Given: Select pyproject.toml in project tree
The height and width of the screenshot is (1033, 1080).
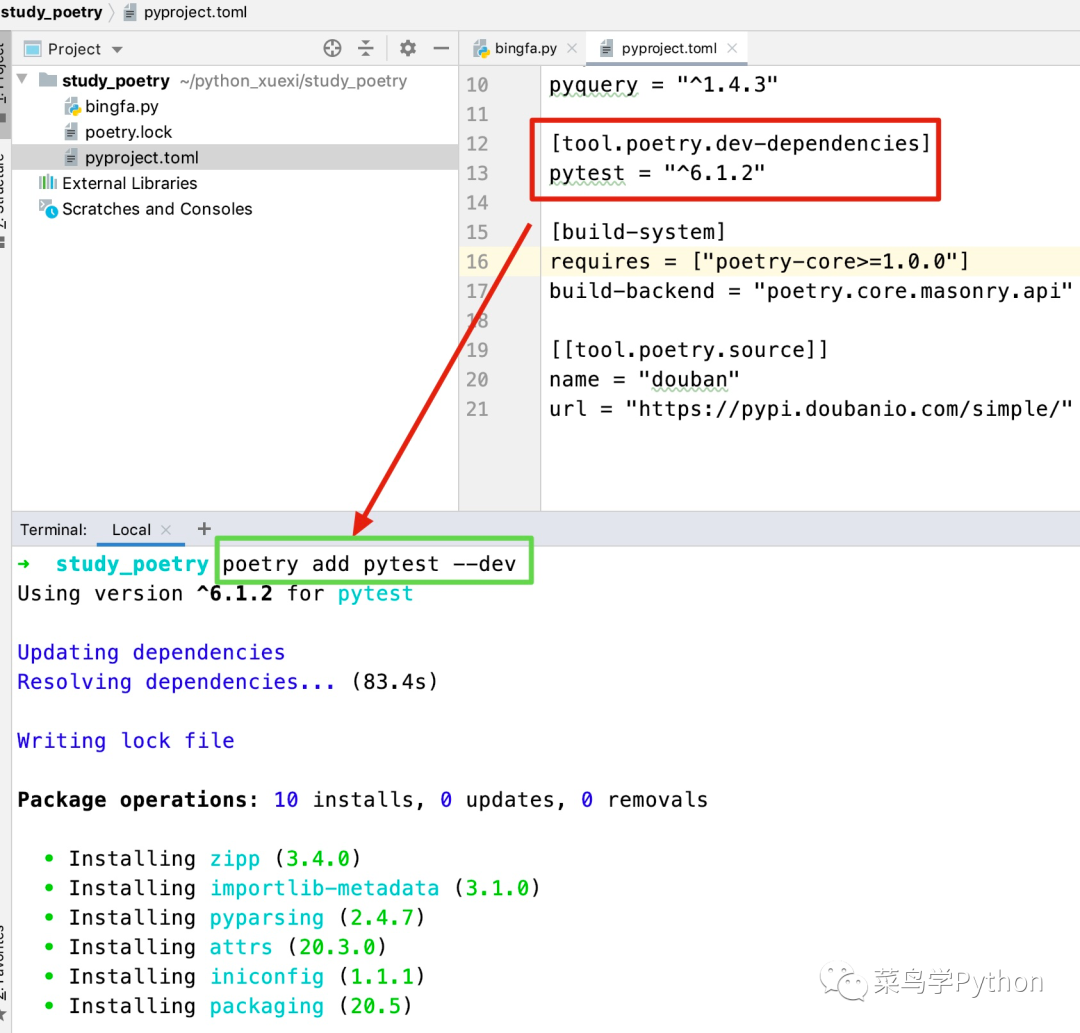Looking at the screenshot, I should pyautogui.click(x=141, y=158).
